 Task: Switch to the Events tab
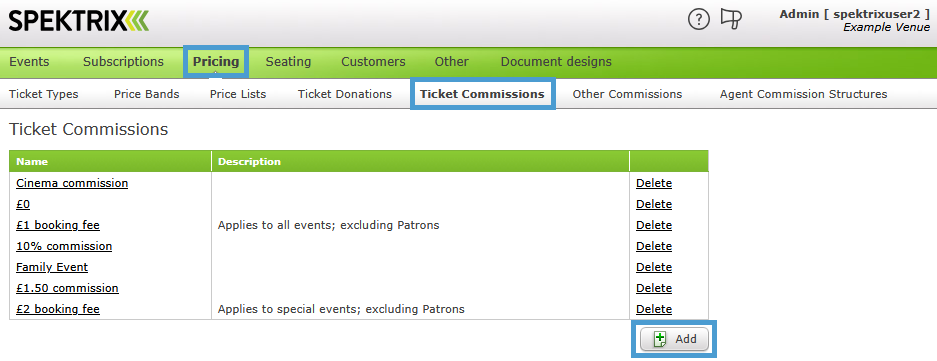tap(29, 62)
